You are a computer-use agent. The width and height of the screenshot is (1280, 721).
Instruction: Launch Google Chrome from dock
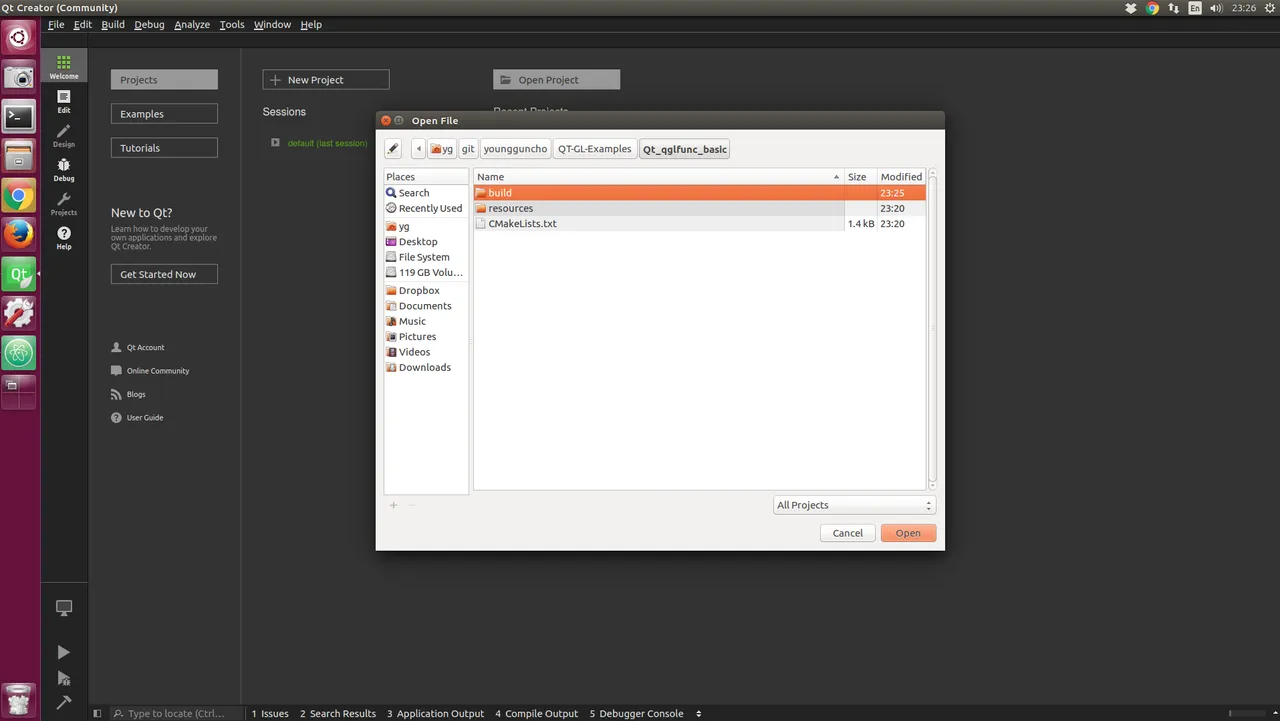(x=19, y=195)
